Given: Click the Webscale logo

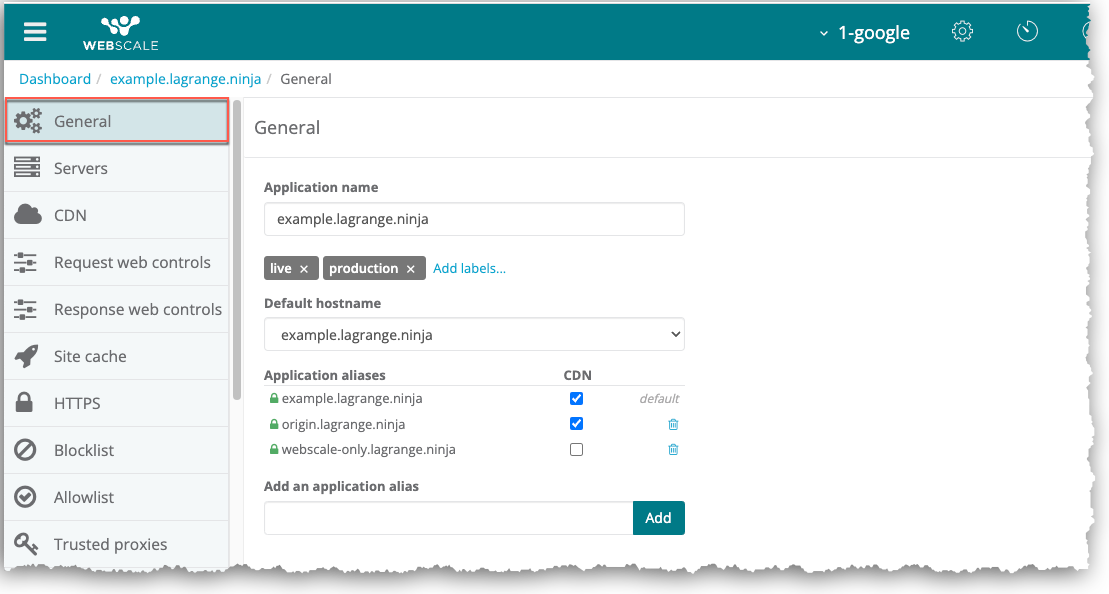Looking at the screenshot, I should pos(120,32).
